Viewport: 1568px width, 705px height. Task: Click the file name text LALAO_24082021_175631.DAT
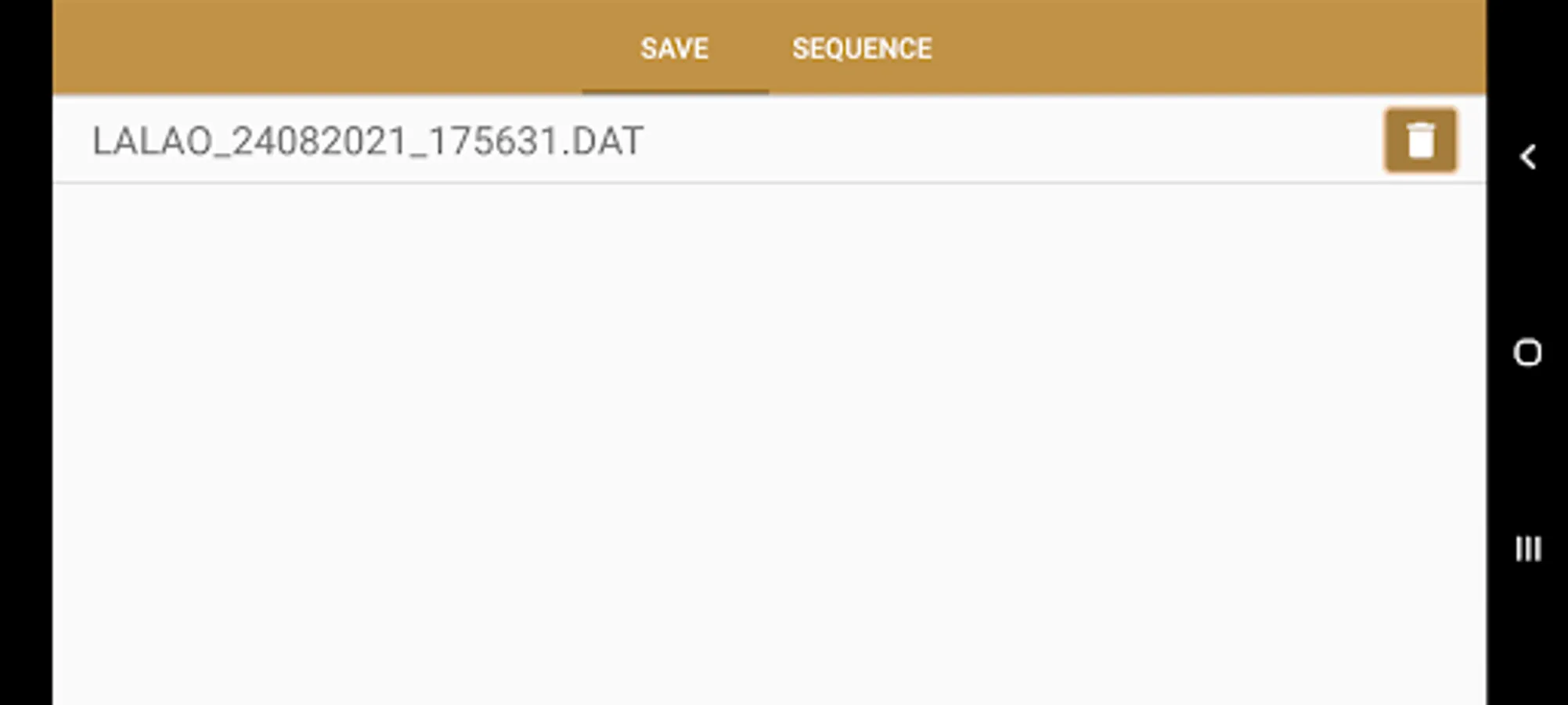point(368,142)
